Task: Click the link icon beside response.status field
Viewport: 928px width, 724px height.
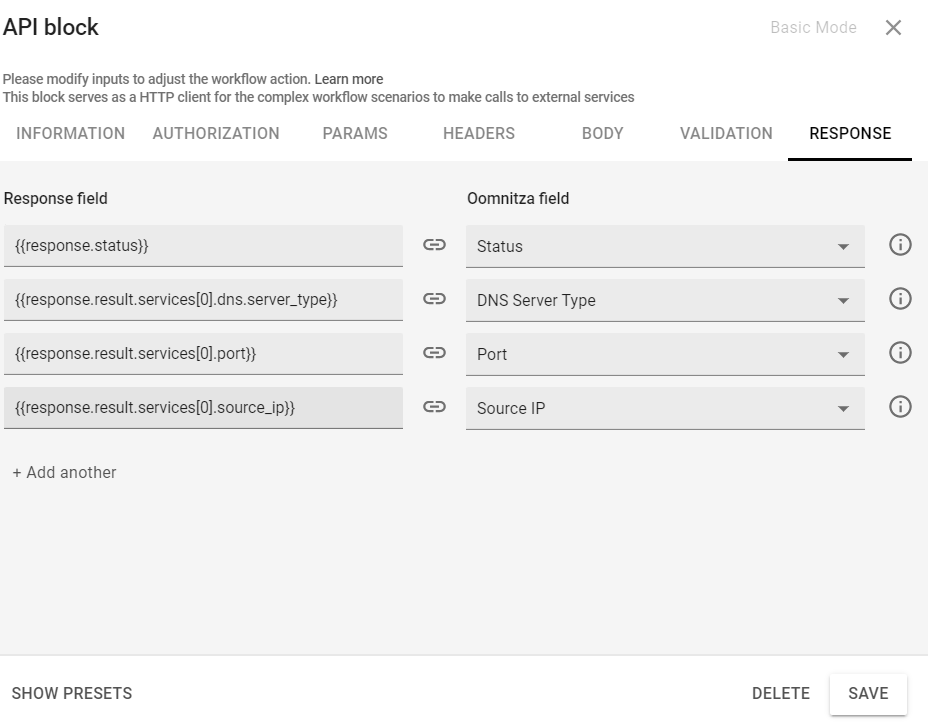Action: [434, 246]
